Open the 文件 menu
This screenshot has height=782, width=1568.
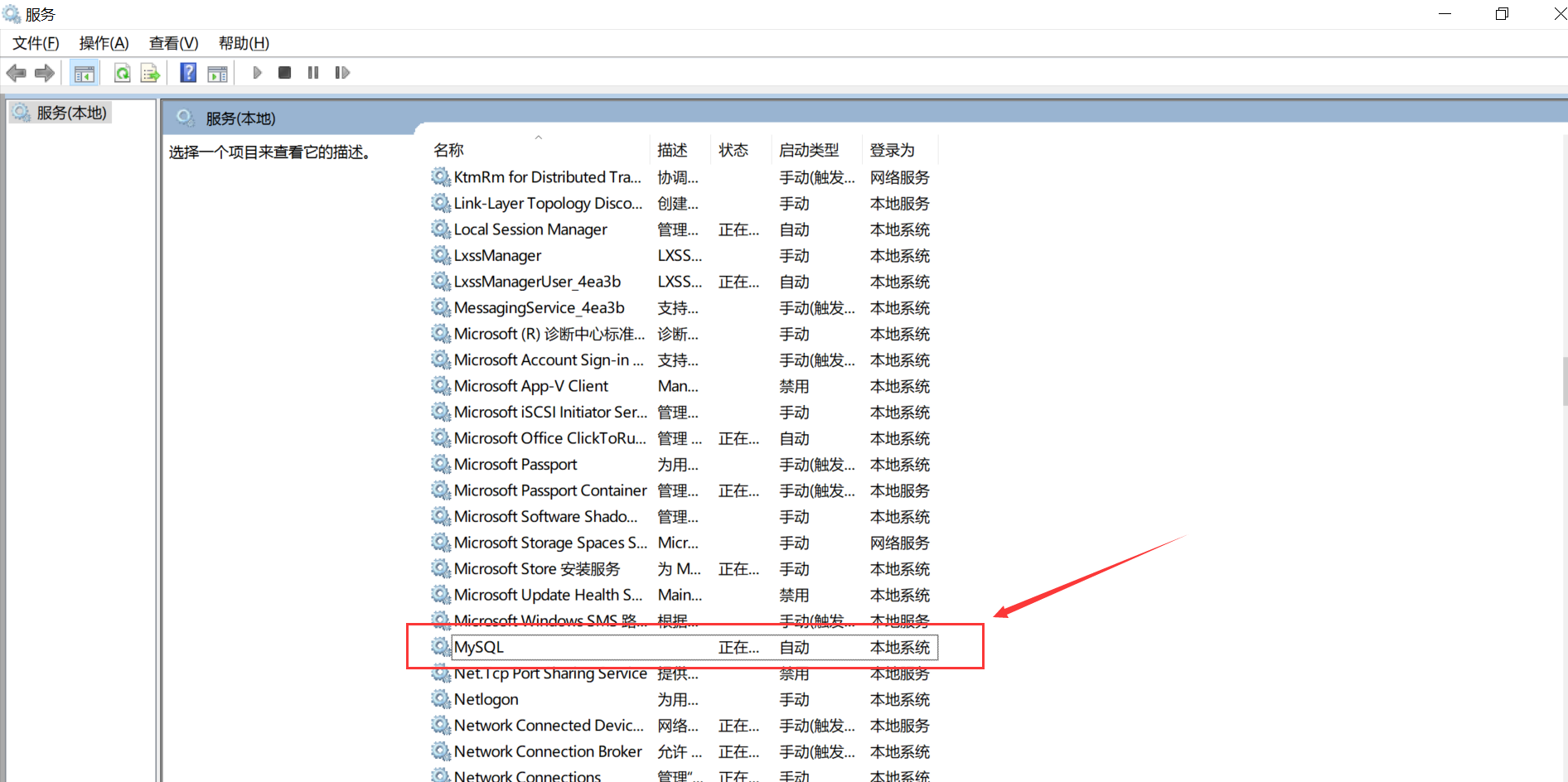[34, 42]
